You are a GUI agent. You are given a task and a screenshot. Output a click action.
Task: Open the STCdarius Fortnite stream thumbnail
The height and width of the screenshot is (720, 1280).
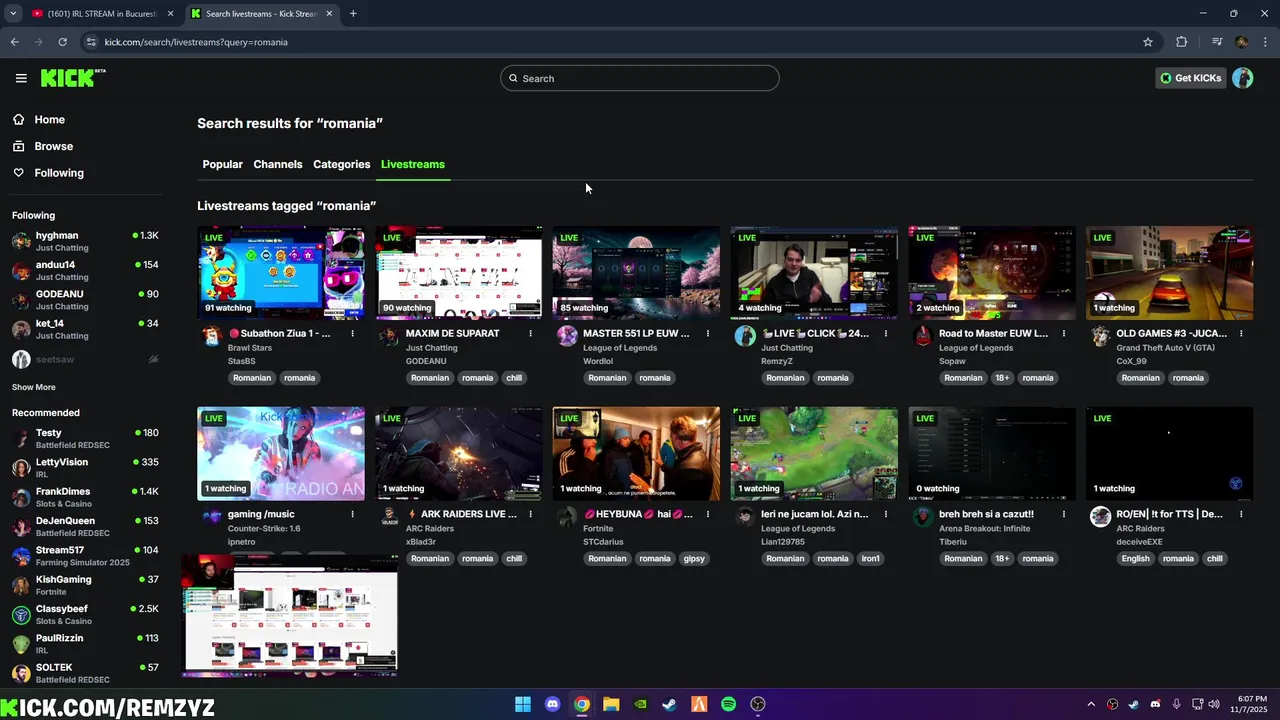[636, 453]
